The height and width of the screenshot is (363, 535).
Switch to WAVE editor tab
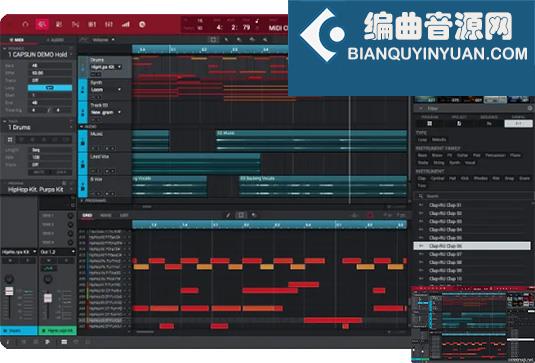pos(106,215)
